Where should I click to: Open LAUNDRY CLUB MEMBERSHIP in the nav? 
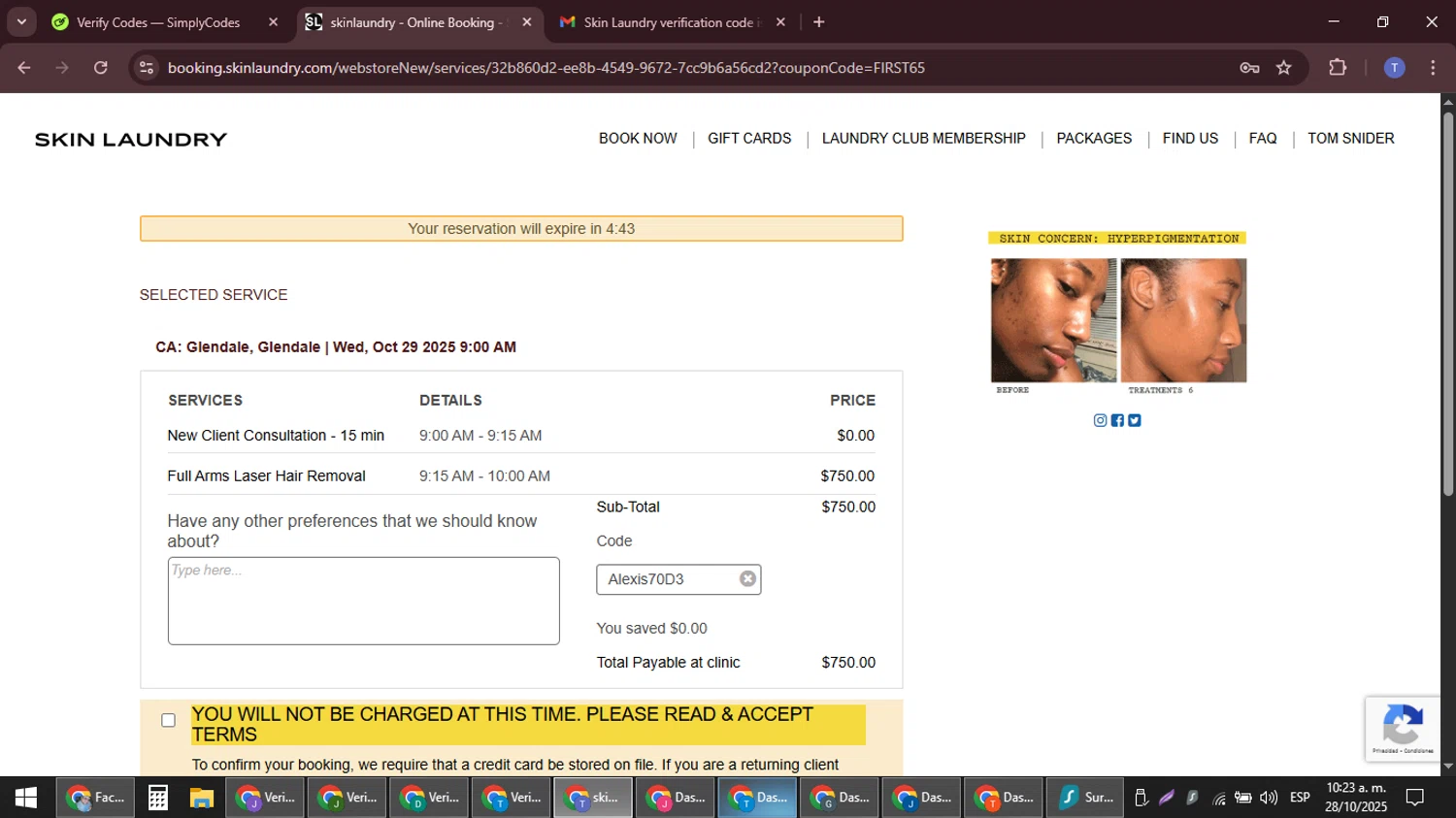[x=924, y=139]
